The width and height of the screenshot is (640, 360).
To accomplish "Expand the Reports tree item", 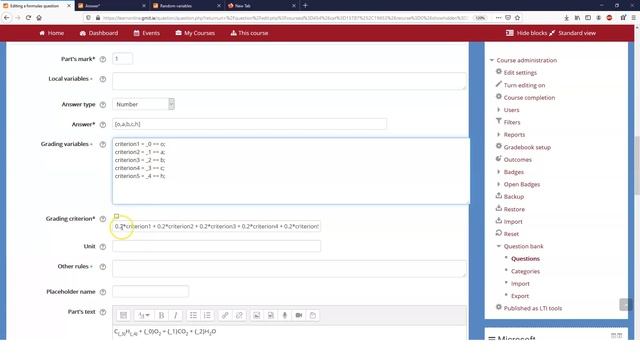I will (x=498, y=134).
